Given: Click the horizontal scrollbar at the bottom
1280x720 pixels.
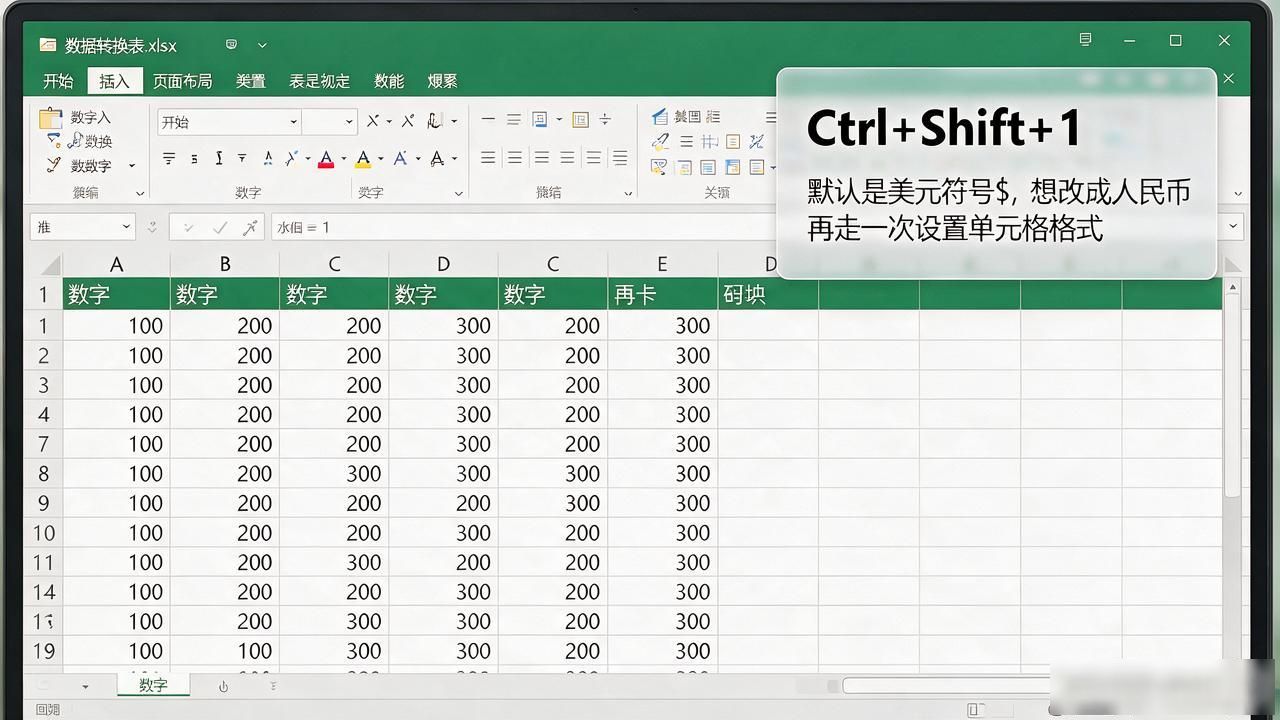Looking at the screenshot, I should point(945,686).
